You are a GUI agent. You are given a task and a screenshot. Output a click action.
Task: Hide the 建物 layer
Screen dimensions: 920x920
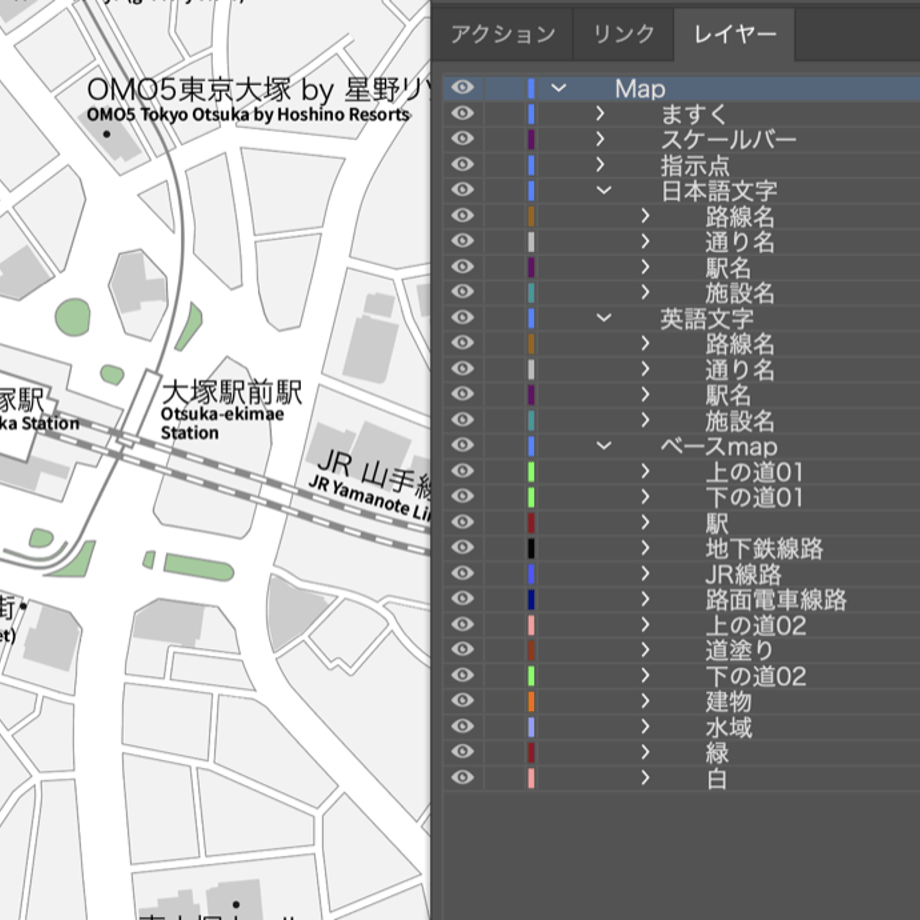click(462, 701)
